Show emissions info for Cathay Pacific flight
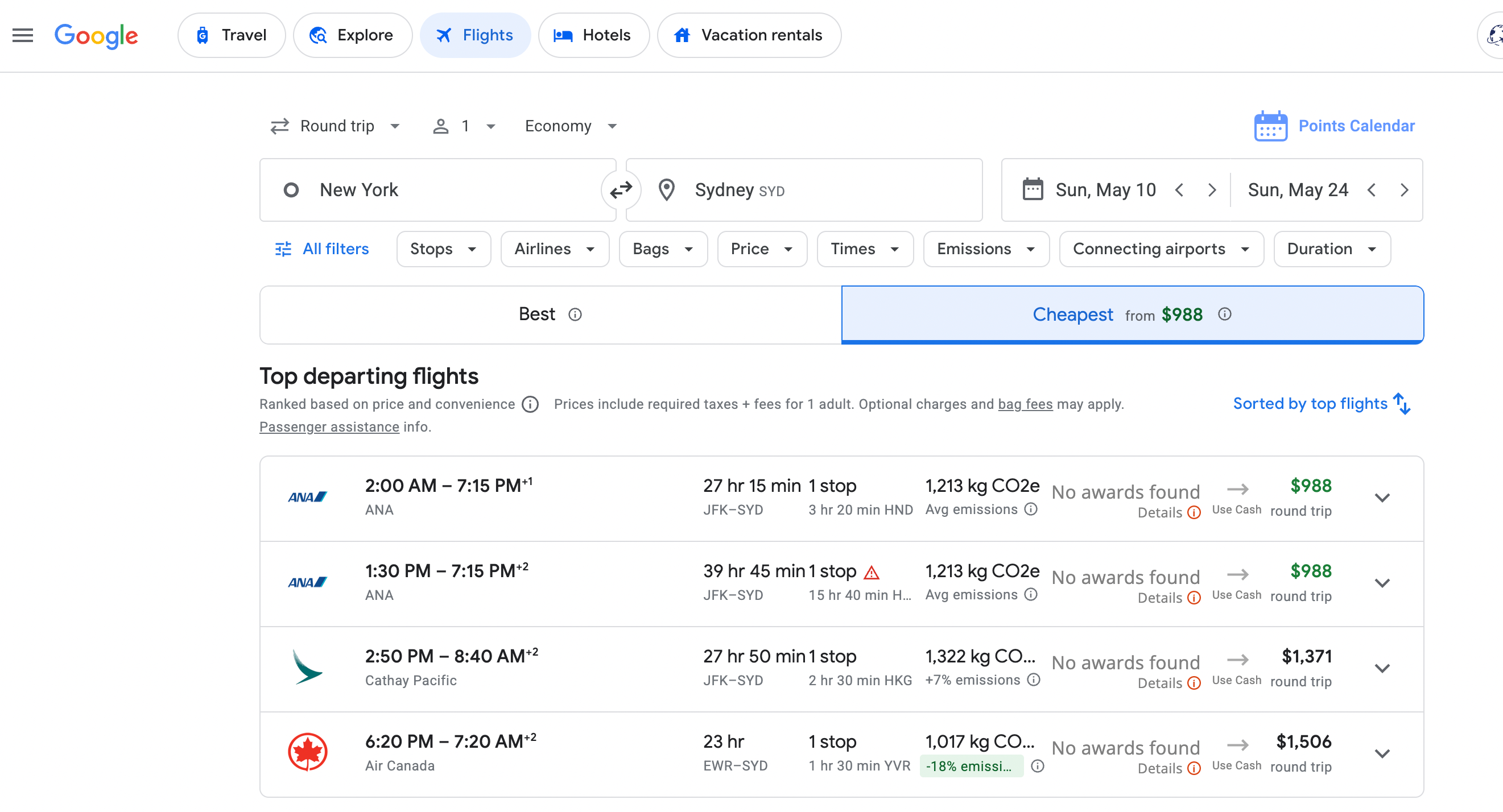 click(x=1033, y=680)
